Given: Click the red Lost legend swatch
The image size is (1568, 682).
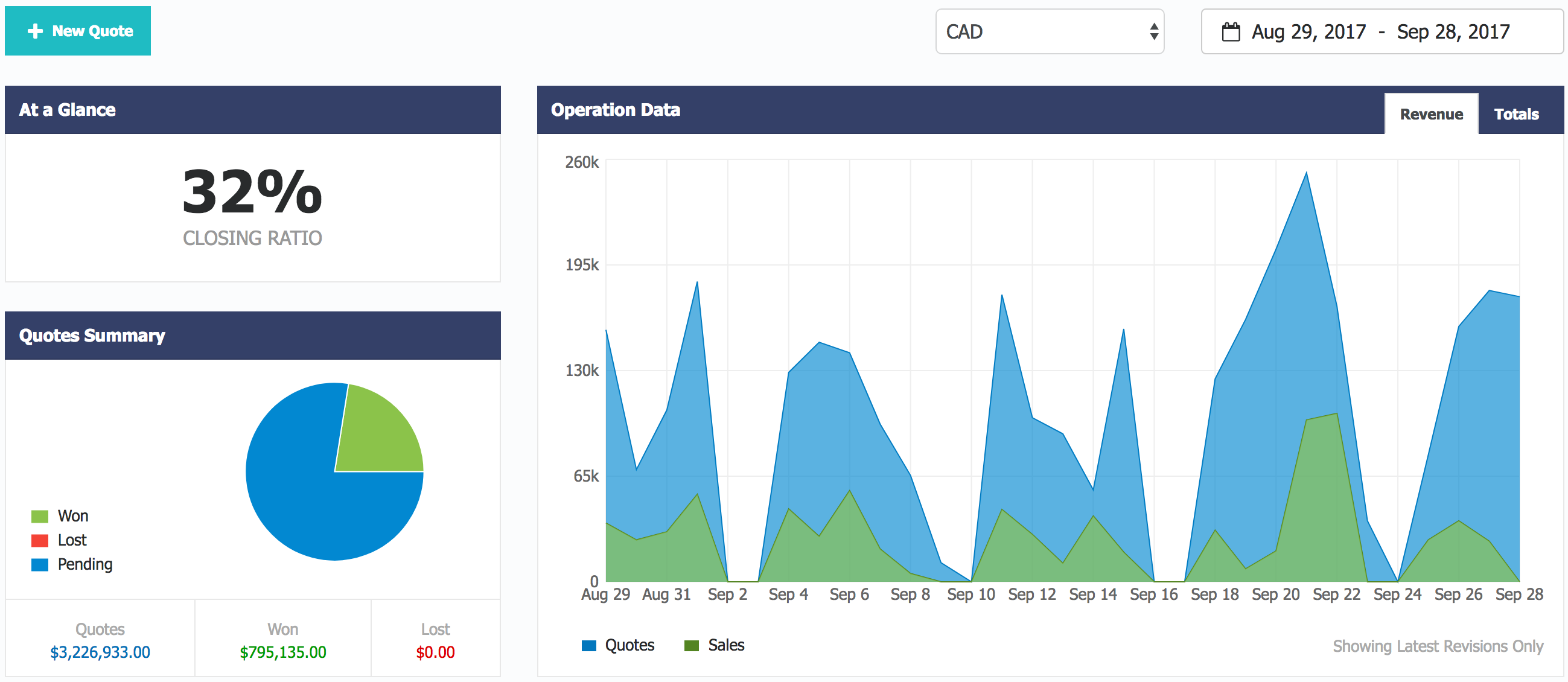Looking at the screenshot, I should (x=40, y=540).
